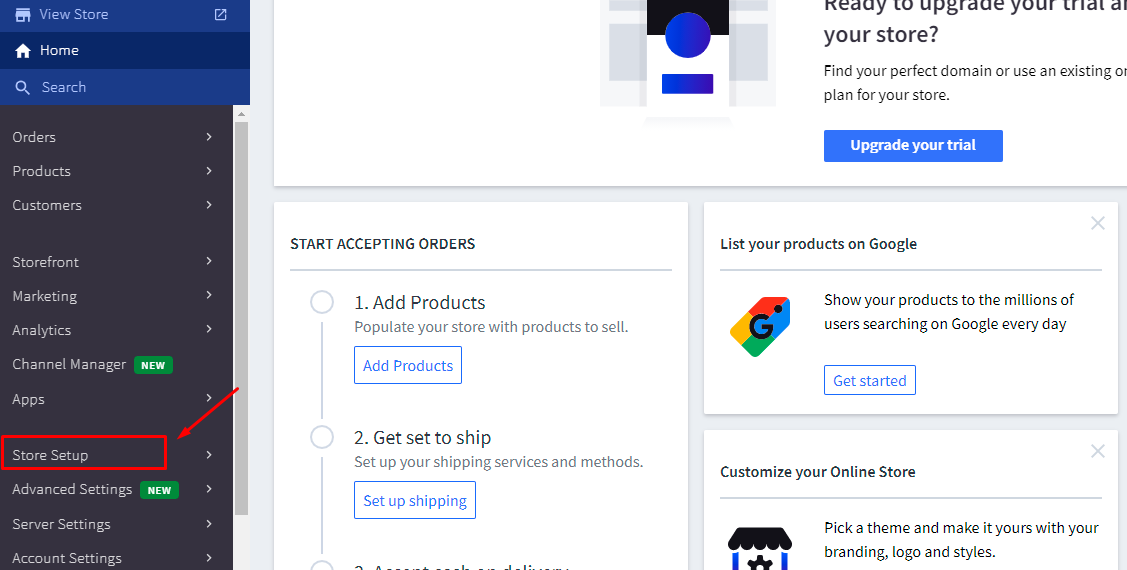Mark step 2 Get set to ship circle
The height and width of the screenshot is (570, 1127).
pyautogui.click(x=322, y=437)
